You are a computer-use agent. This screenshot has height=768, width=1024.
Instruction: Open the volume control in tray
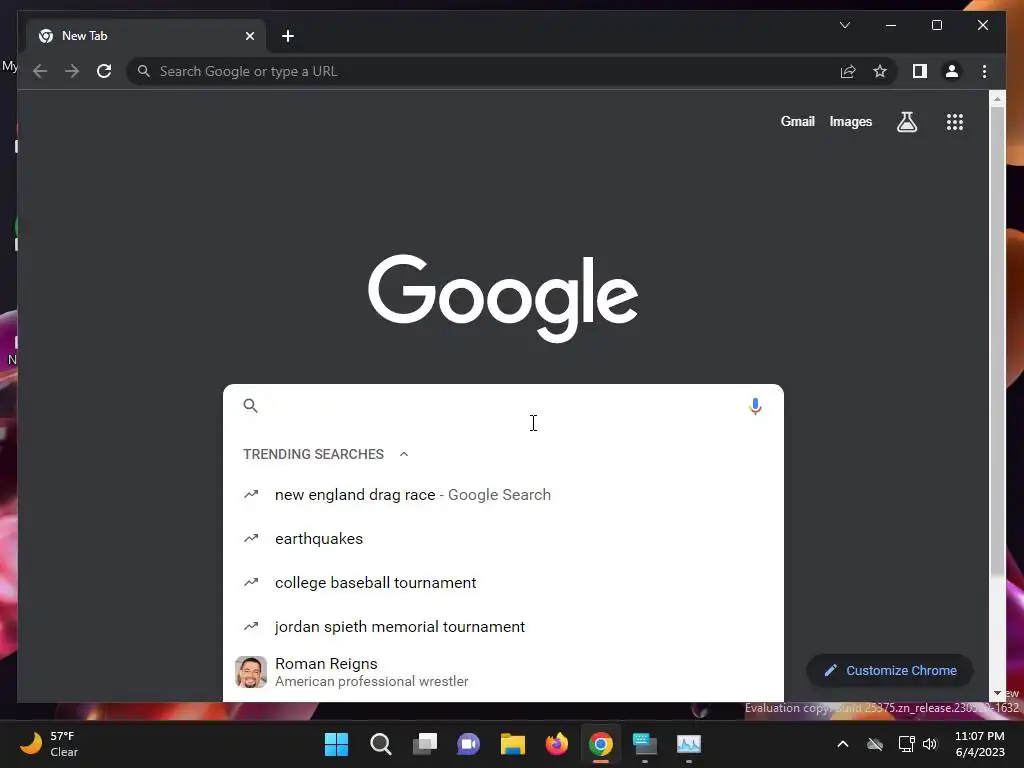pos(930,744)
